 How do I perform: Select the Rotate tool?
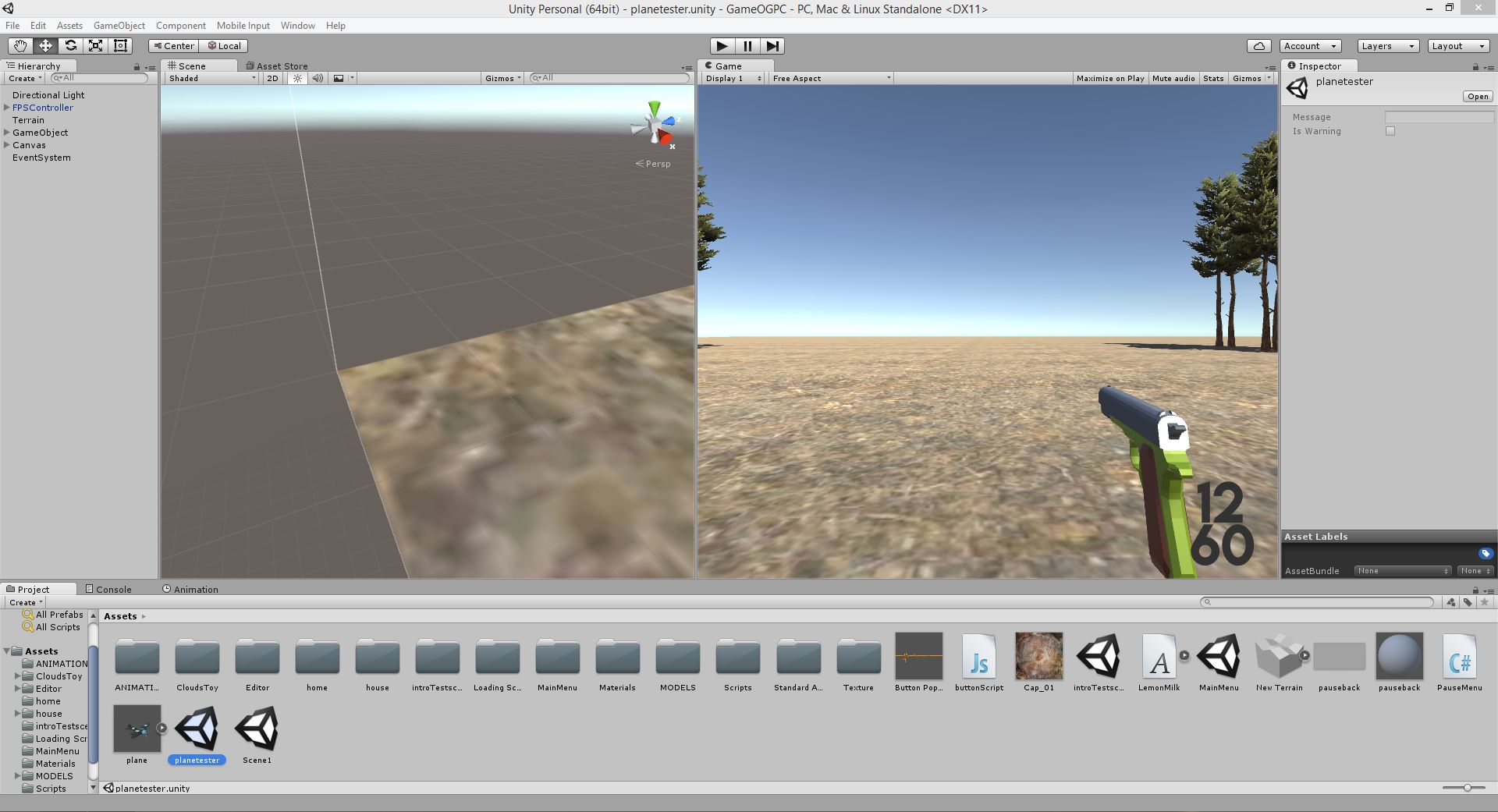[x=71, y=45]
